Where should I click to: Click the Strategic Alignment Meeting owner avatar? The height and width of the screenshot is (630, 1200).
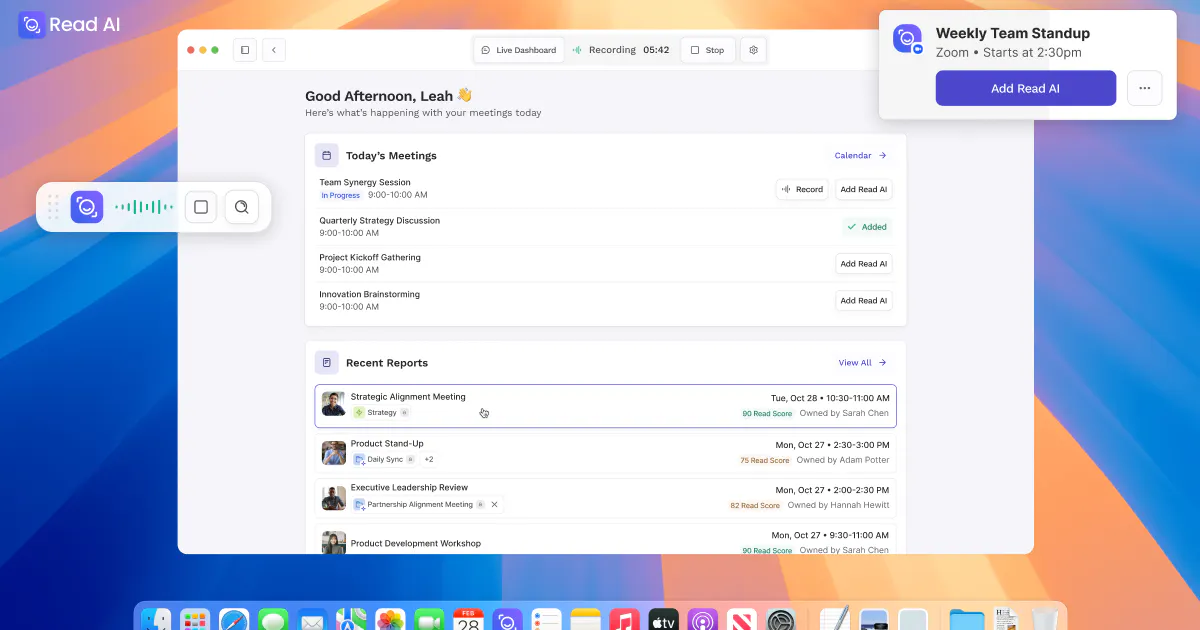click(334, 404)
